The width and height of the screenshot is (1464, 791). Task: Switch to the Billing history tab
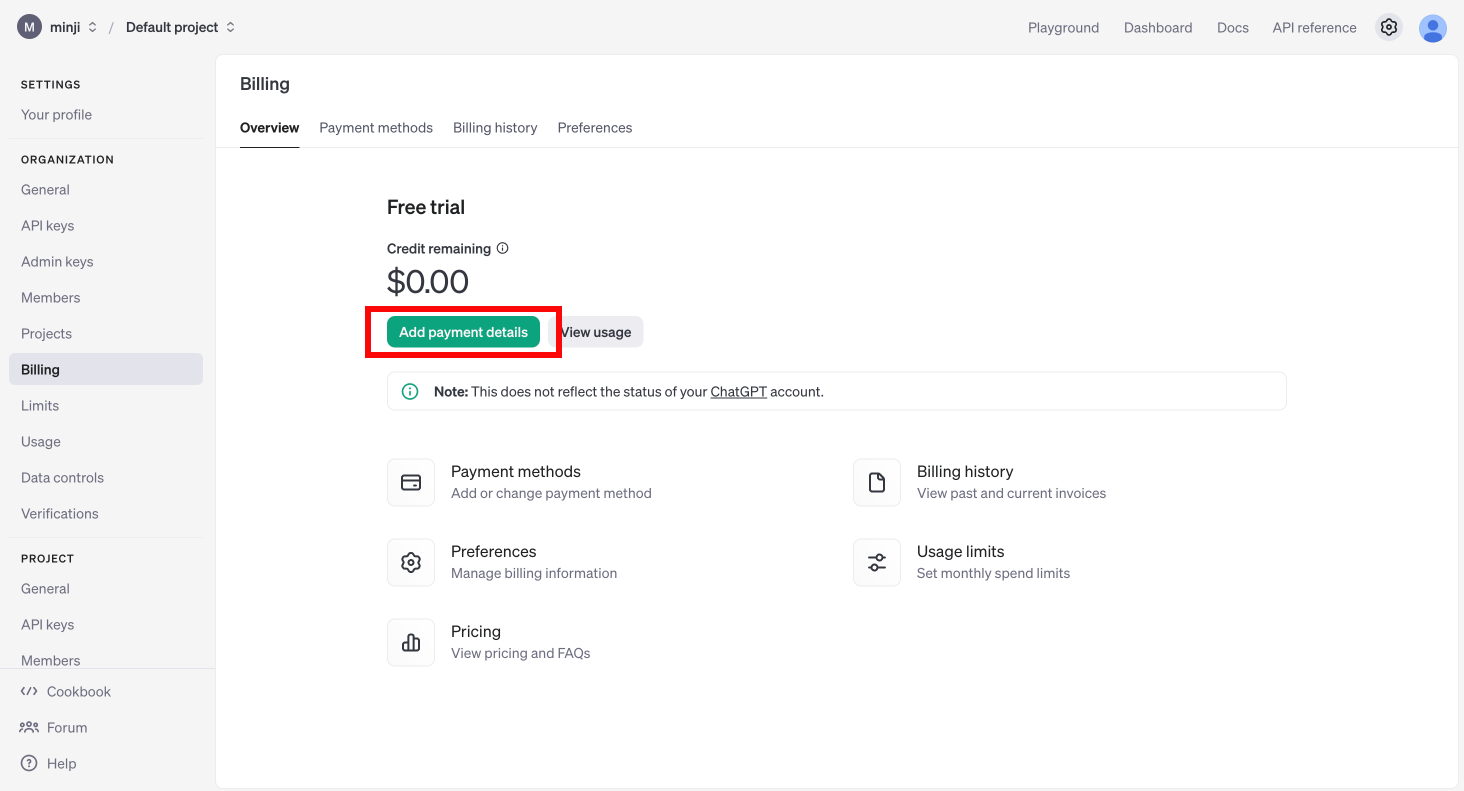(495, 128)
